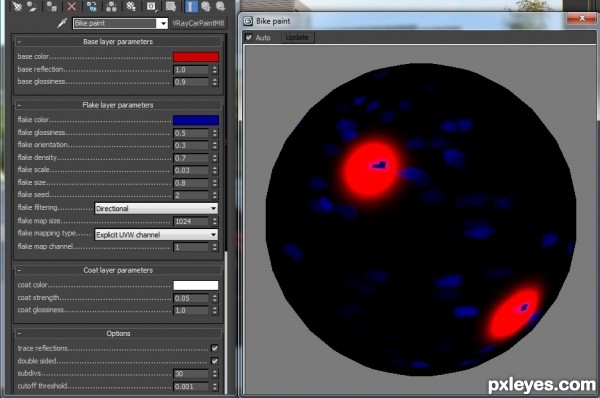
Task: Click the Make Material Copy icon
Action: 91,6
